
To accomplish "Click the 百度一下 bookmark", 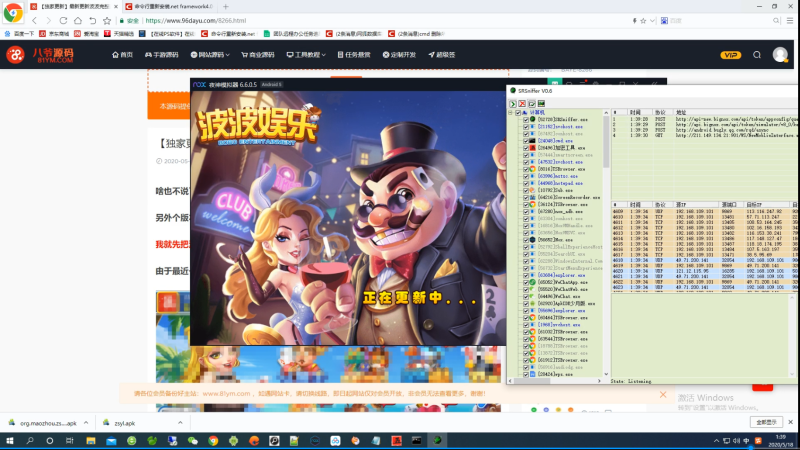I will [19, 34].
